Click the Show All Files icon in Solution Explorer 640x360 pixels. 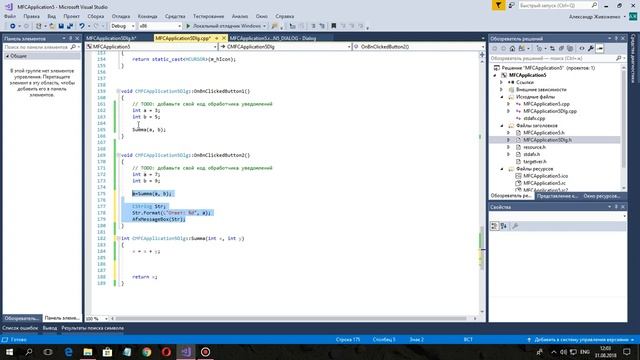[570, 49]
